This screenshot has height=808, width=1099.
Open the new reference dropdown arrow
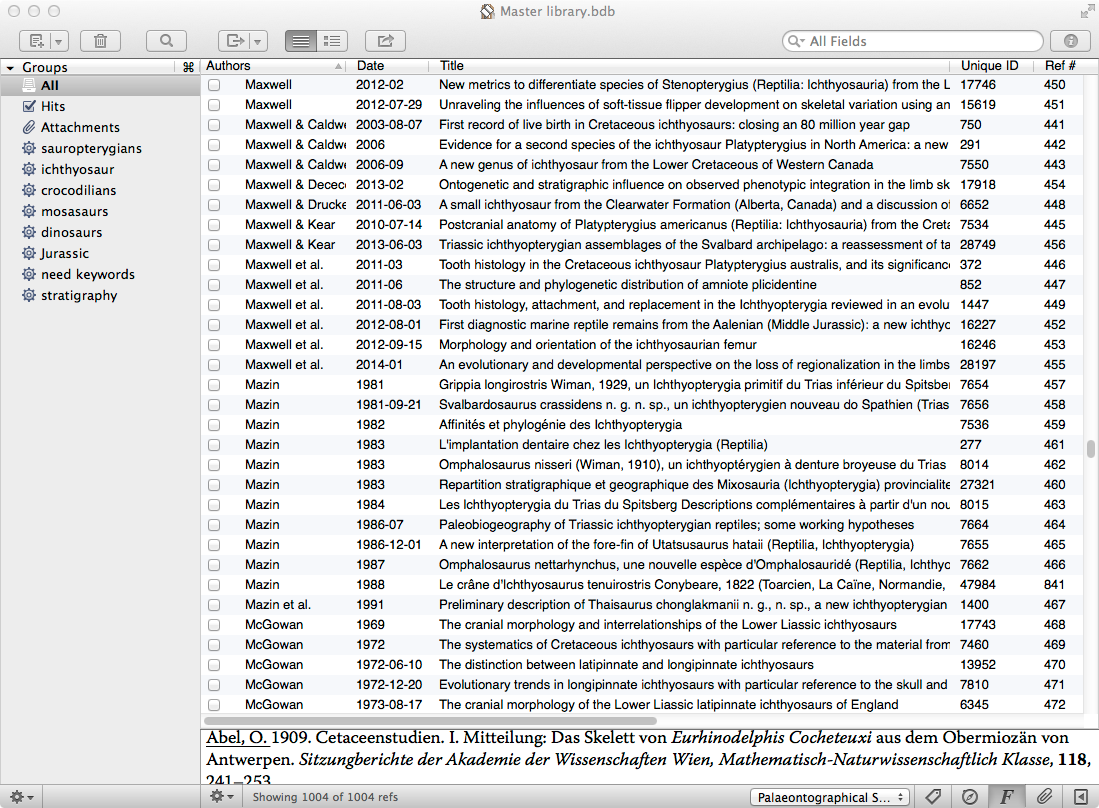59,41
